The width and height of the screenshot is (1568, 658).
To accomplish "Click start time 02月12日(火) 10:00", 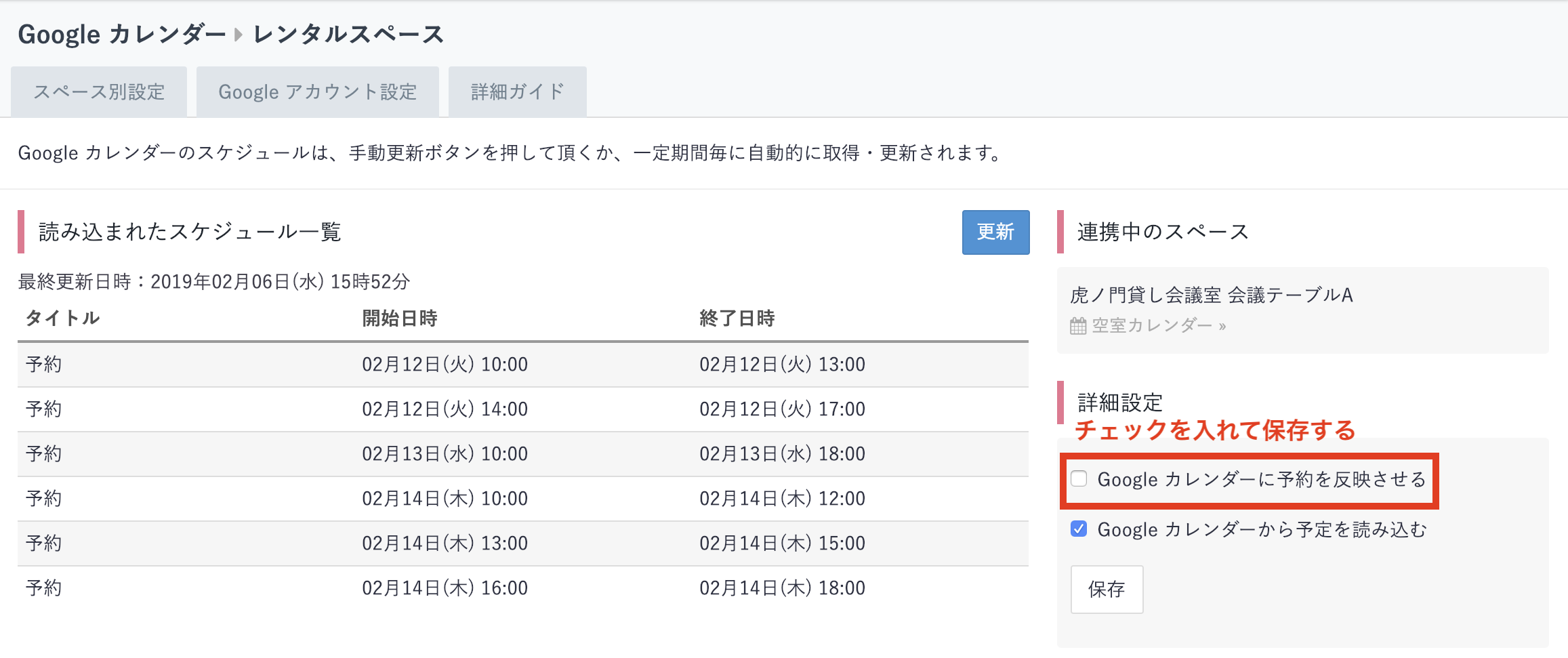I will click(x=445, y=365).
